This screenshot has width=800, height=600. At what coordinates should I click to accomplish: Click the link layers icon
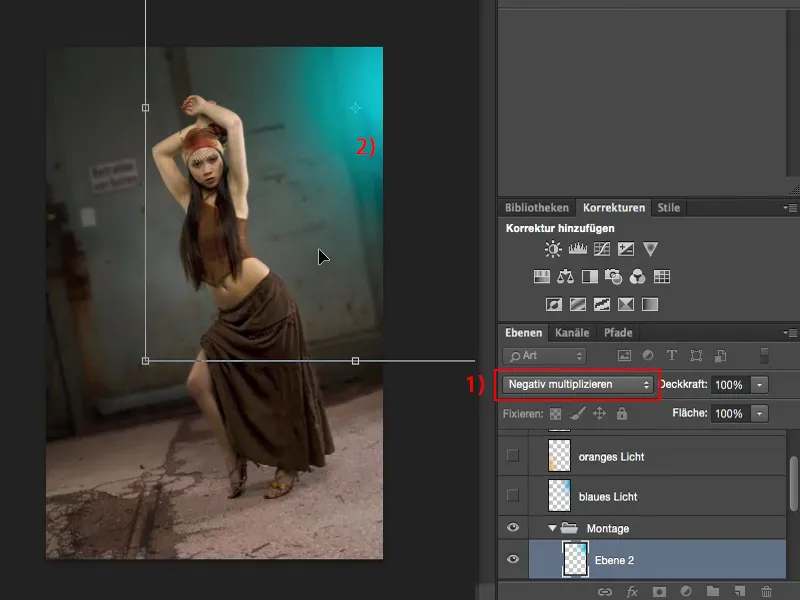[x=605, y=592]
